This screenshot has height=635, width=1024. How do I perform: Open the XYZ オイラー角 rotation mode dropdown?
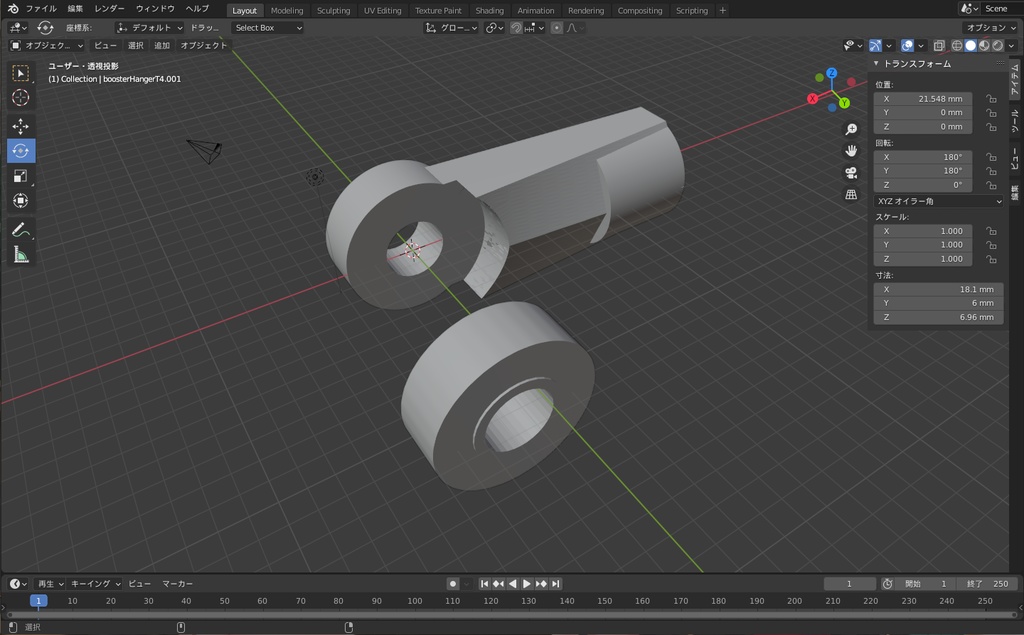pos(938,201)
